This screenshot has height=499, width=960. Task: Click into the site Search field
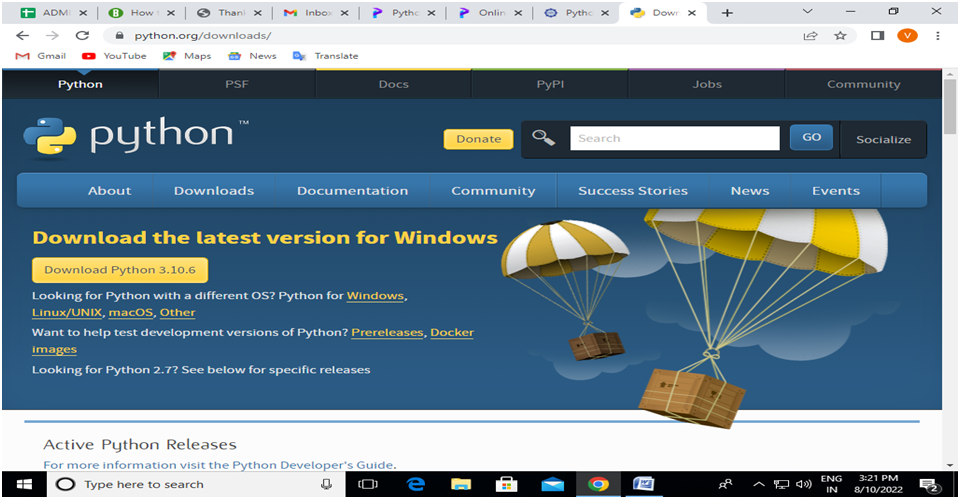pos(675,138)
